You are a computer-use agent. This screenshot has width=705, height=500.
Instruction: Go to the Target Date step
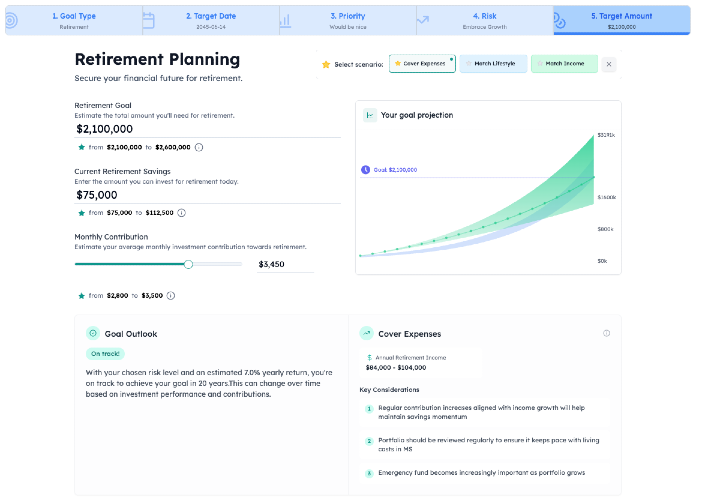point(211,20)
